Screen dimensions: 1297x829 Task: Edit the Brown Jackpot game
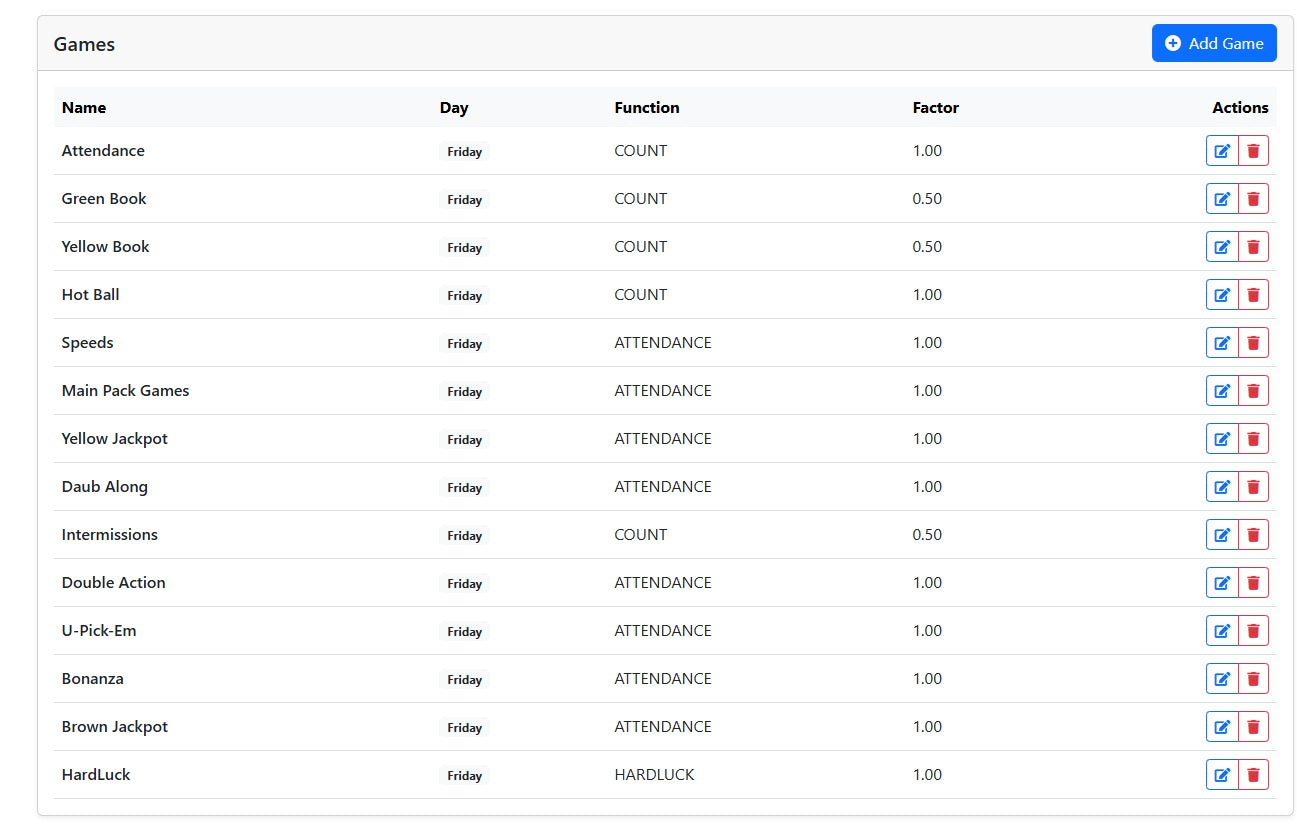point(1222,727)
